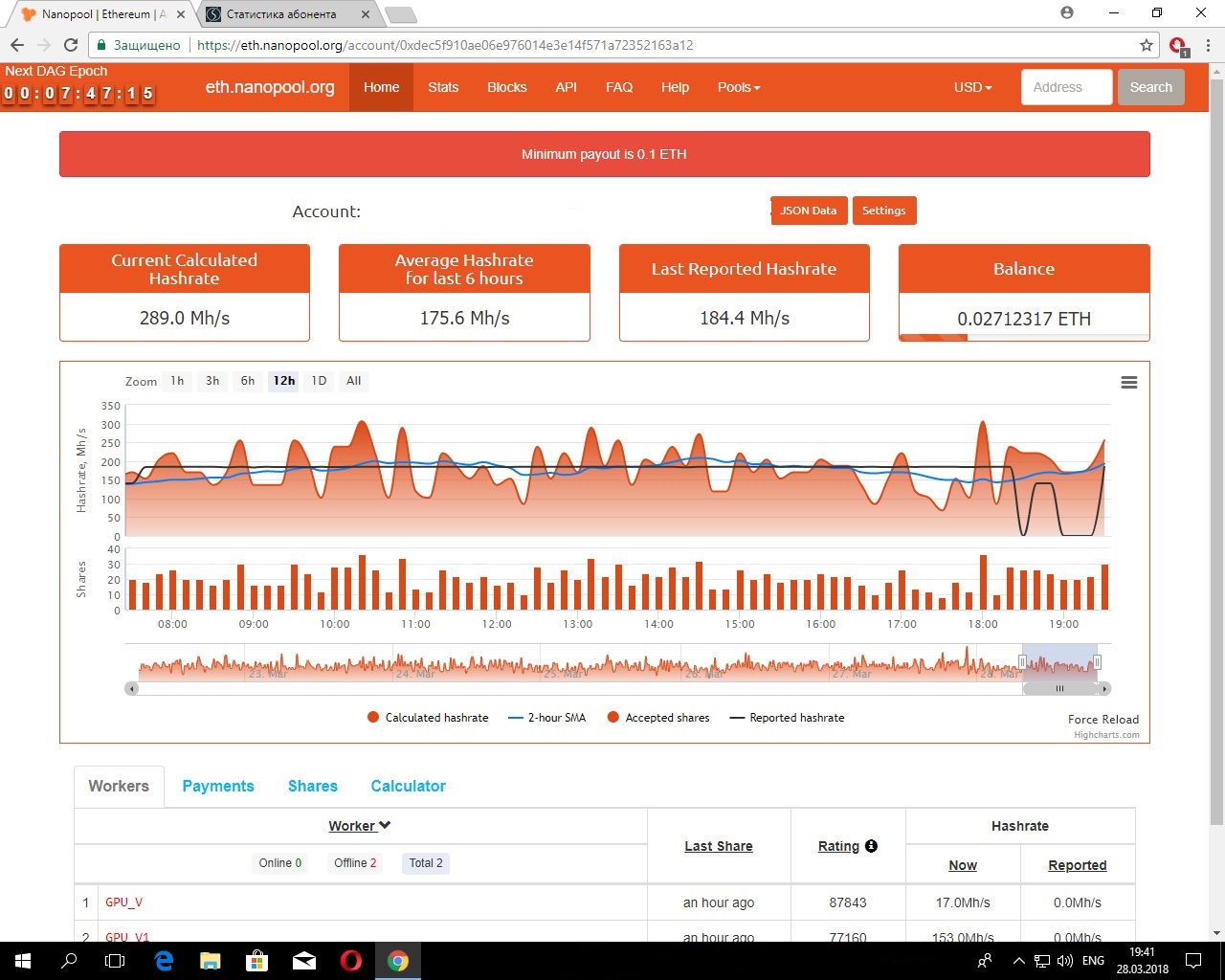Open Windows search from taskbar
The width and height of the screenshot is (1225, 980).
69,961
